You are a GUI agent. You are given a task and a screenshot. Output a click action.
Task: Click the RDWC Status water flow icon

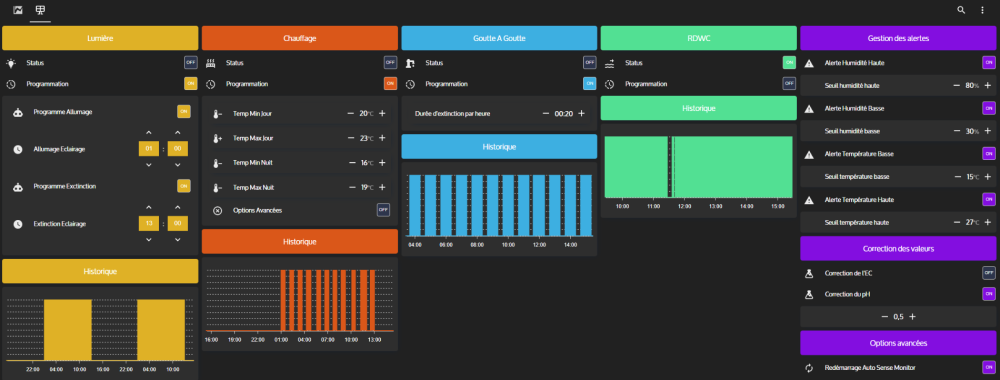click(609, 62)
